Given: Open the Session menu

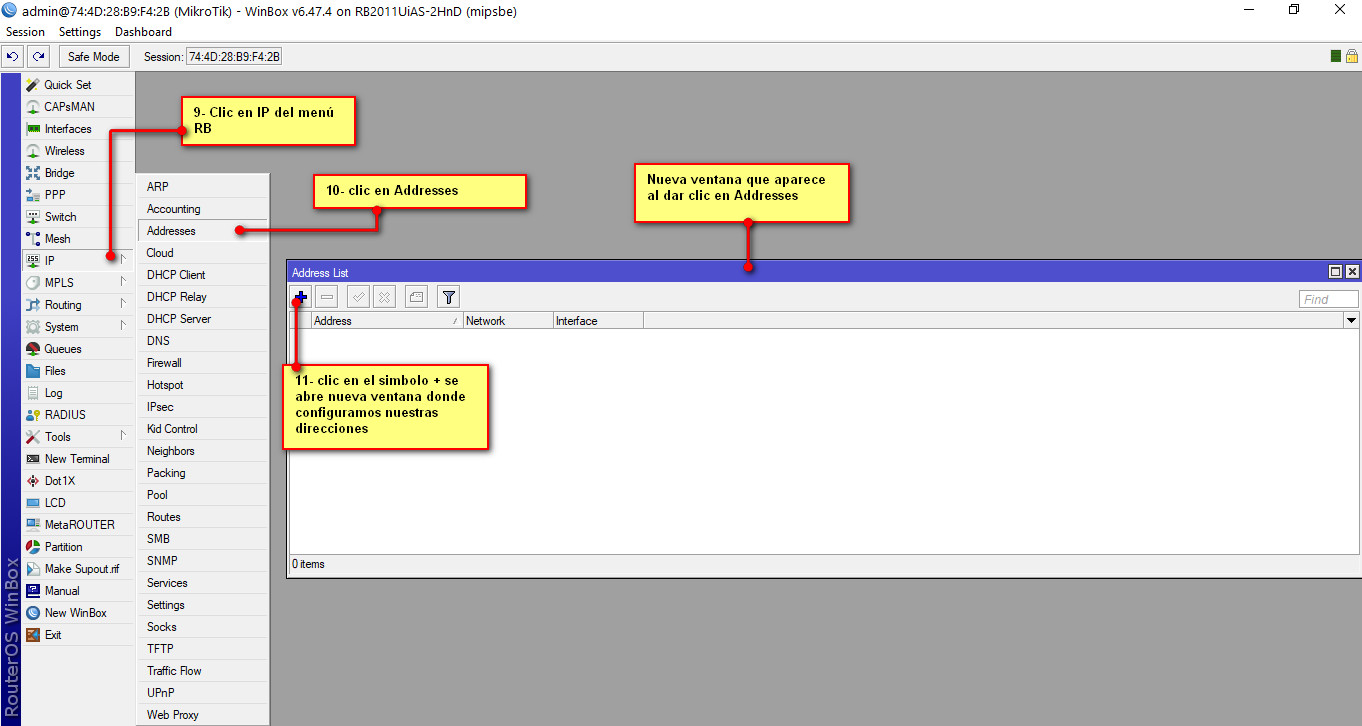Looking at the screenshot, I should [x=25, y=32].
